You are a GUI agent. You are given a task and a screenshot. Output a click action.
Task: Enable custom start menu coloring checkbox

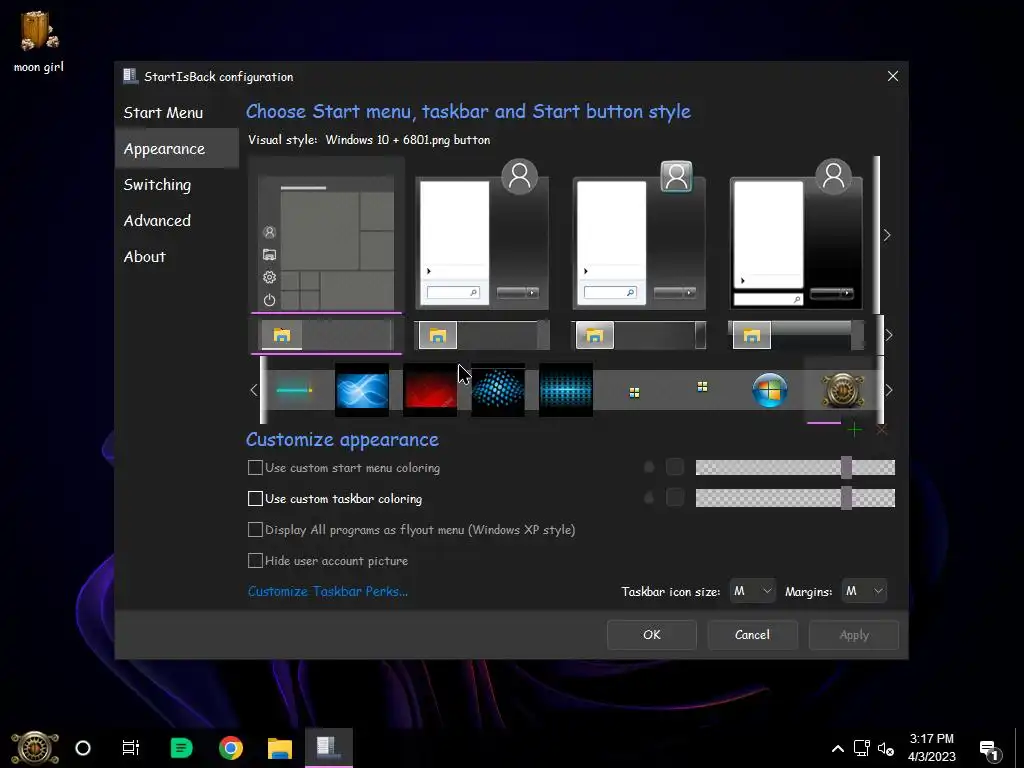(x=255, y=468)
